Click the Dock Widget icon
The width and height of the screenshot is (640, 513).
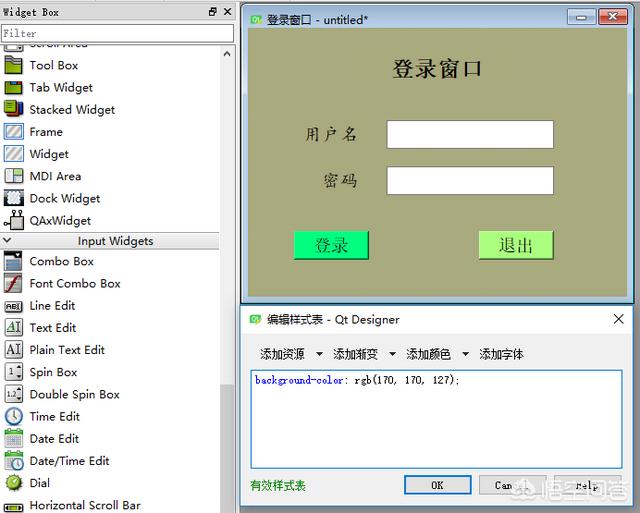pos(13,198)
